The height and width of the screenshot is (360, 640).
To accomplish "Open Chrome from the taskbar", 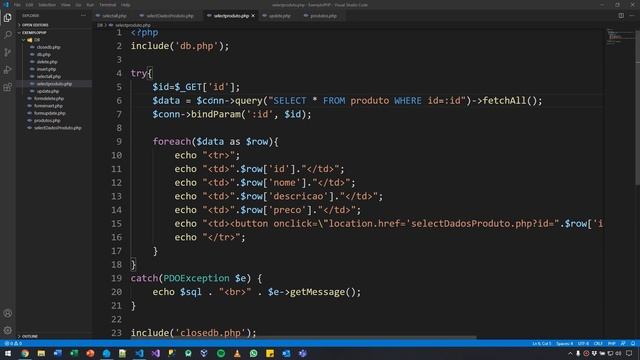I will click(25, 353).
